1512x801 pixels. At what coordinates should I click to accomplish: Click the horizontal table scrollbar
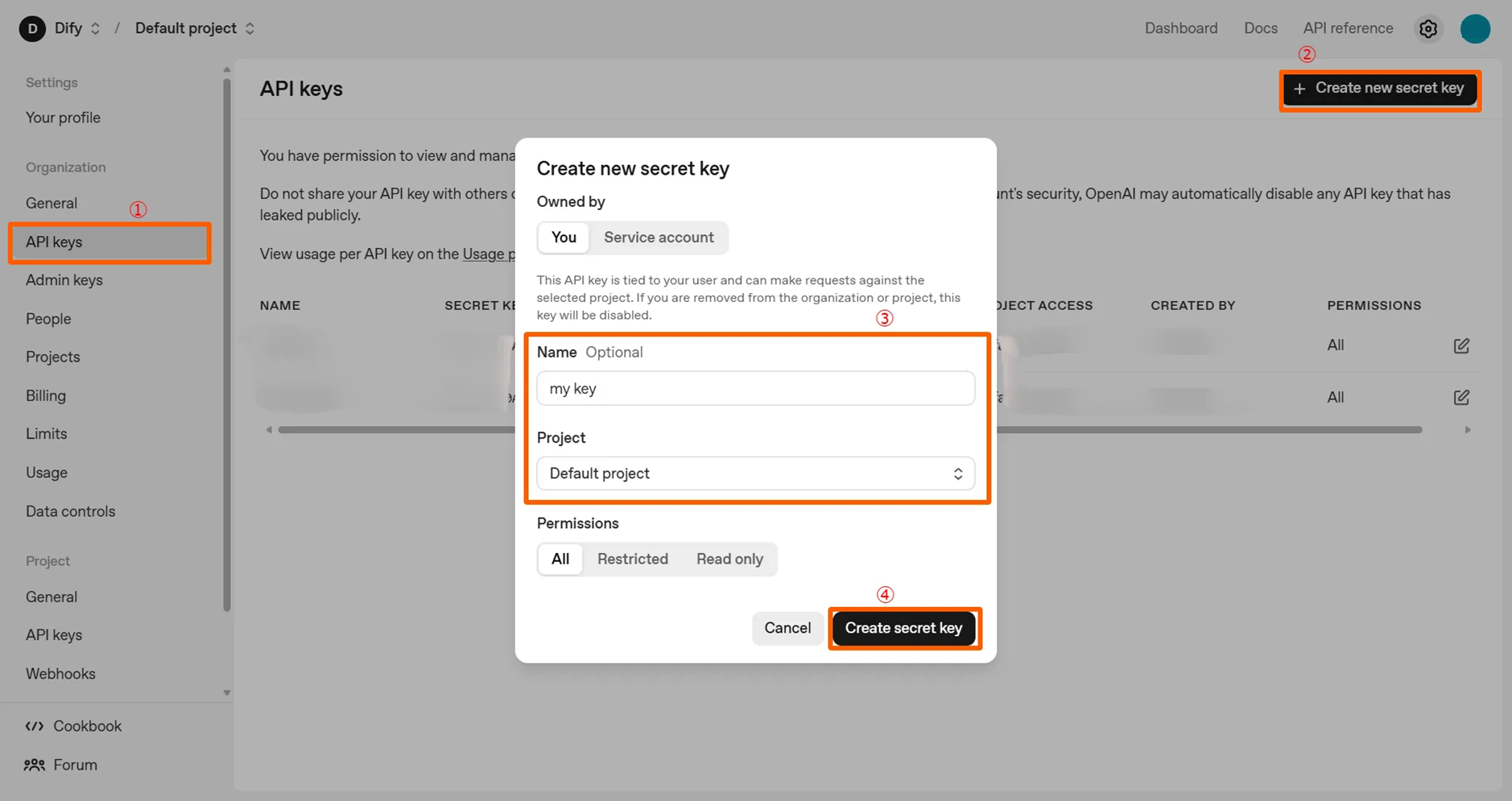pyautogui.click(x=1208, y=430)
